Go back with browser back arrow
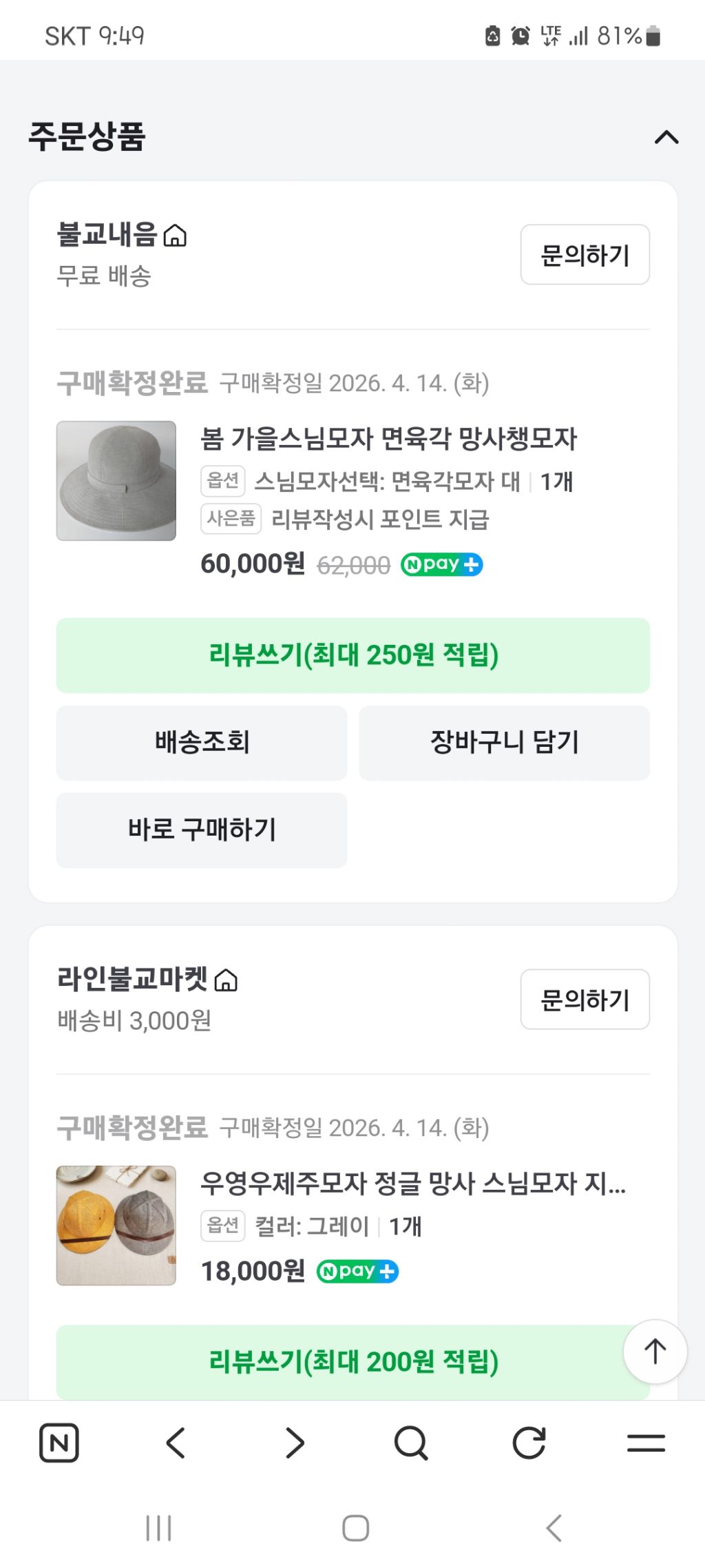The image size is (705, 1568). coord(176,1443)
